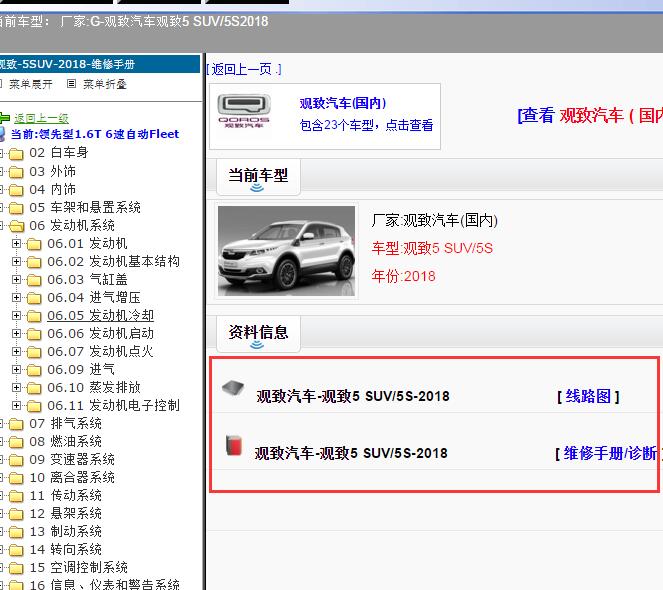Select tree item 16 信息、仪表和警告系统

pyautogui.click(x=105, y=585)
